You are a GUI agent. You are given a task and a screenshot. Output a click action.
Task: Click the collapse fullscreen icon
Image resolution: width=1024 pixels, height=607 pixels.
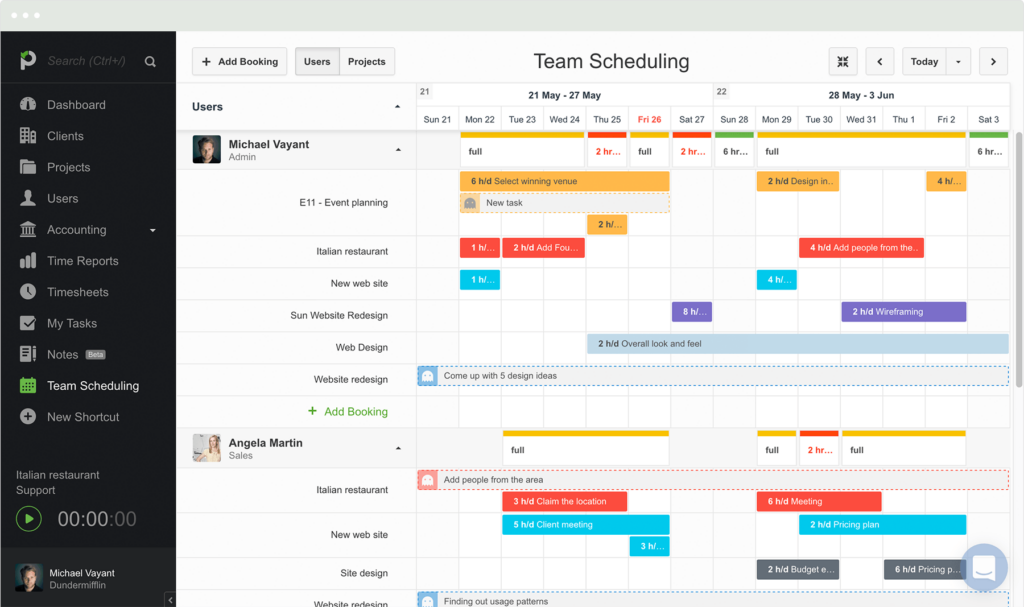pyautogui.click(x=842, y=61)
